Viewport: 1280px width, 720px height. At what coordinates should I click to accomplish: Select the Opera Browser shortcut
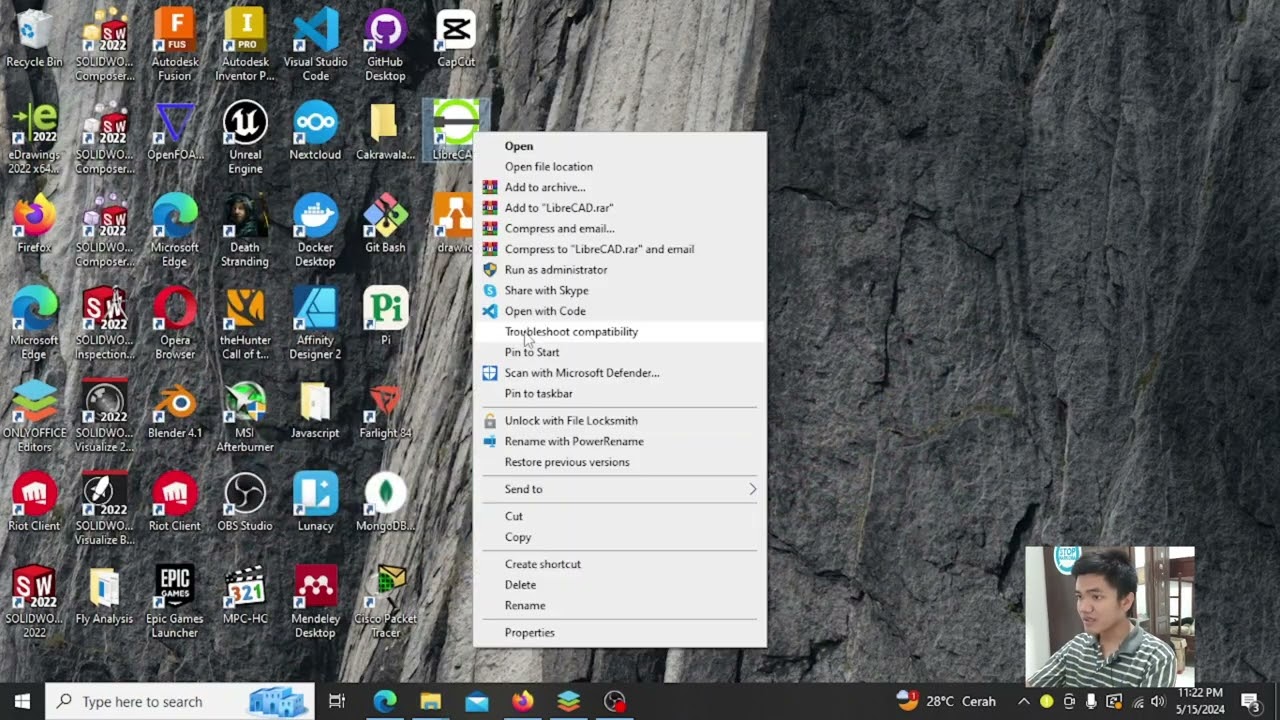[175, 324]
